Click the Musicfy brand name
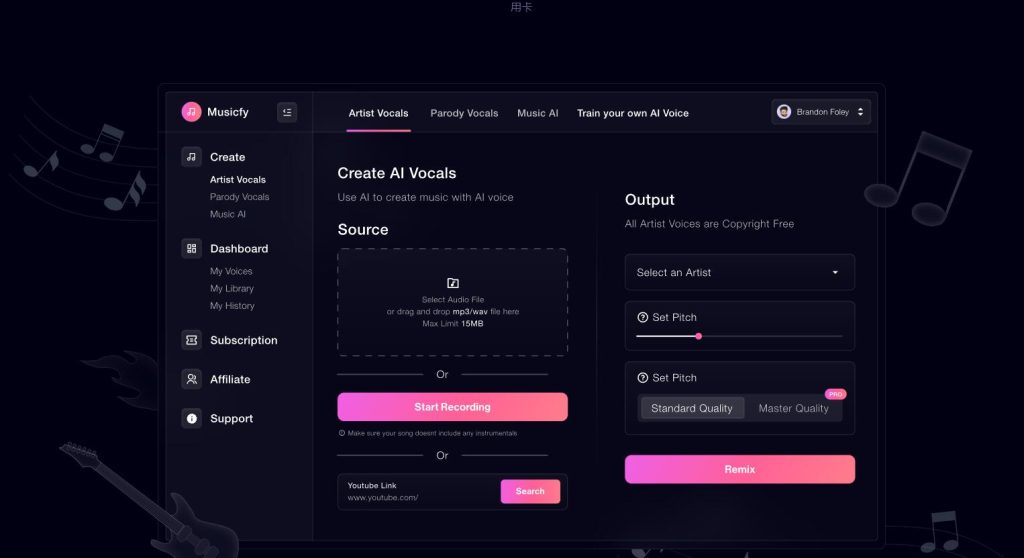Screen dimensions: 1024x558 [x=227, y=112]
